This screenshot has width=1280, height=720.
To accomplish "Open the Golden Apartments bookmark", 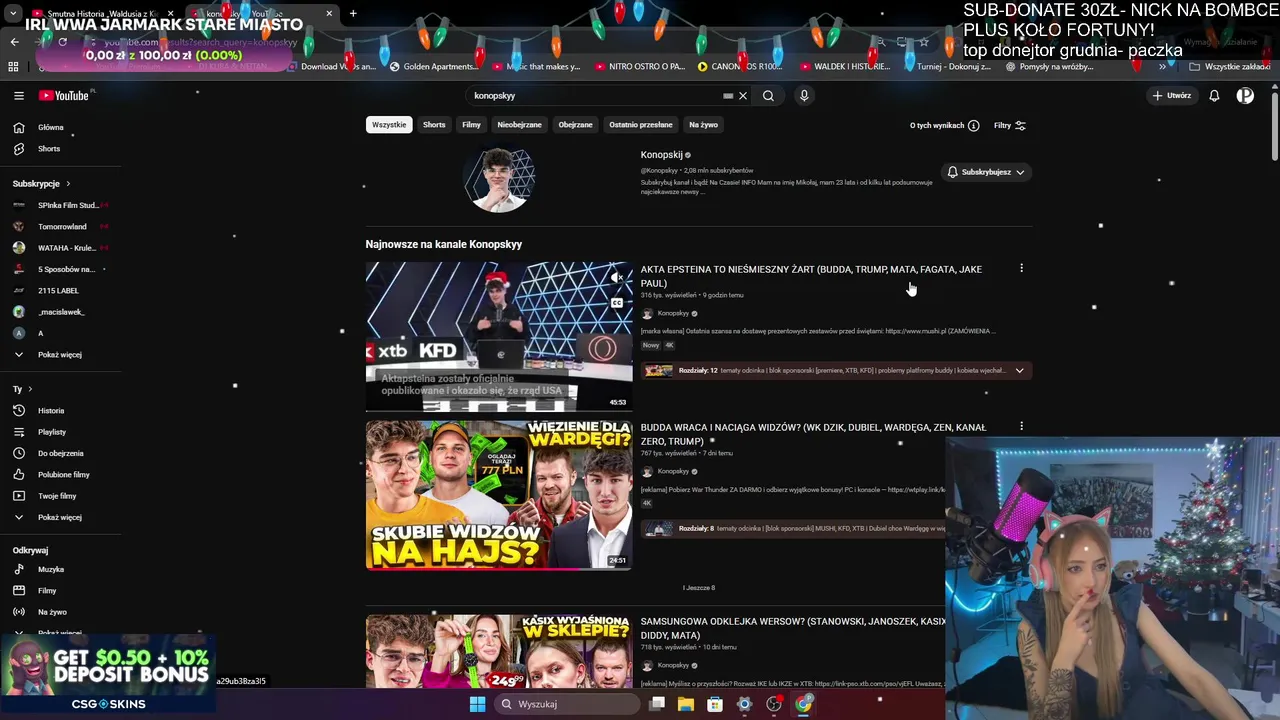I will pyautogui.click(x=434, y=67).
